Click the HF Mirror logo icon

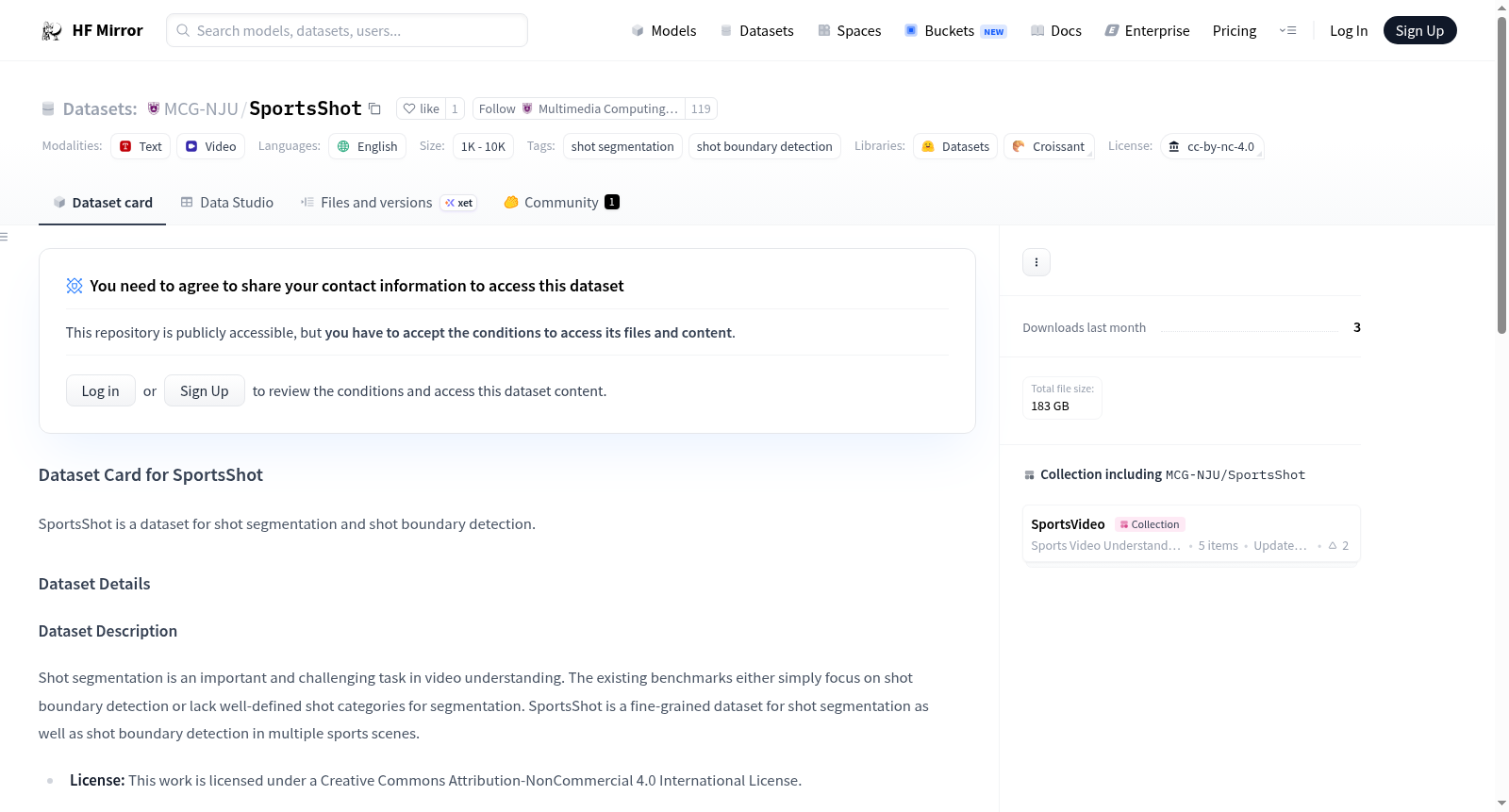pyautogui.click(x=52, y=31)
